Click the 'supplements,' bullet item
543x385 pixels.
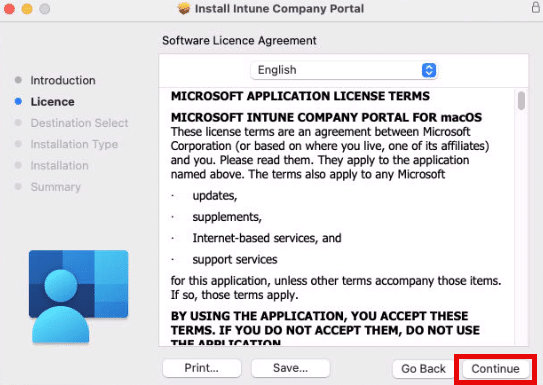[227, 217]
